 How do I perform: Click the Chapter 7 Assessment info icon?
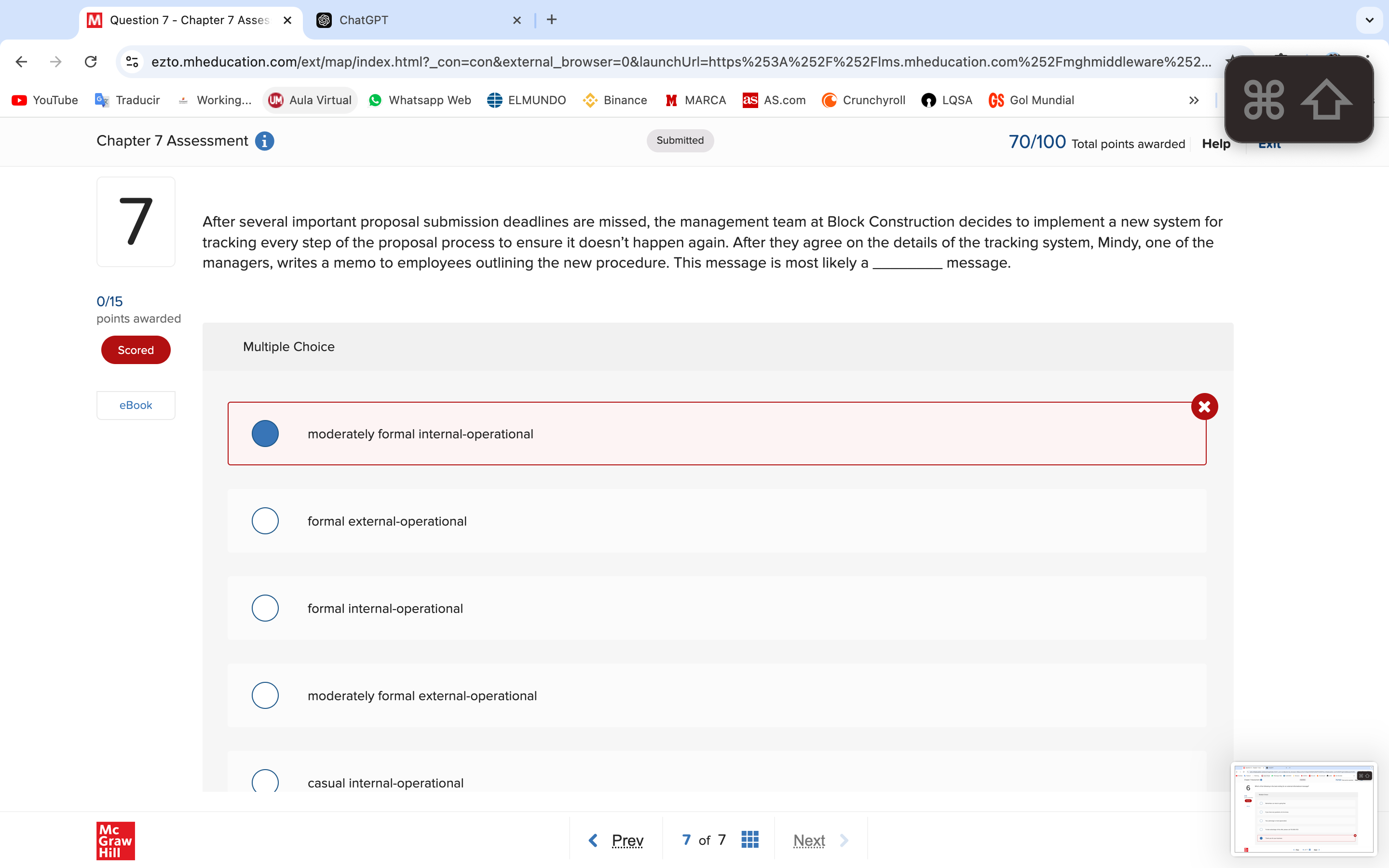coord(265,141)
